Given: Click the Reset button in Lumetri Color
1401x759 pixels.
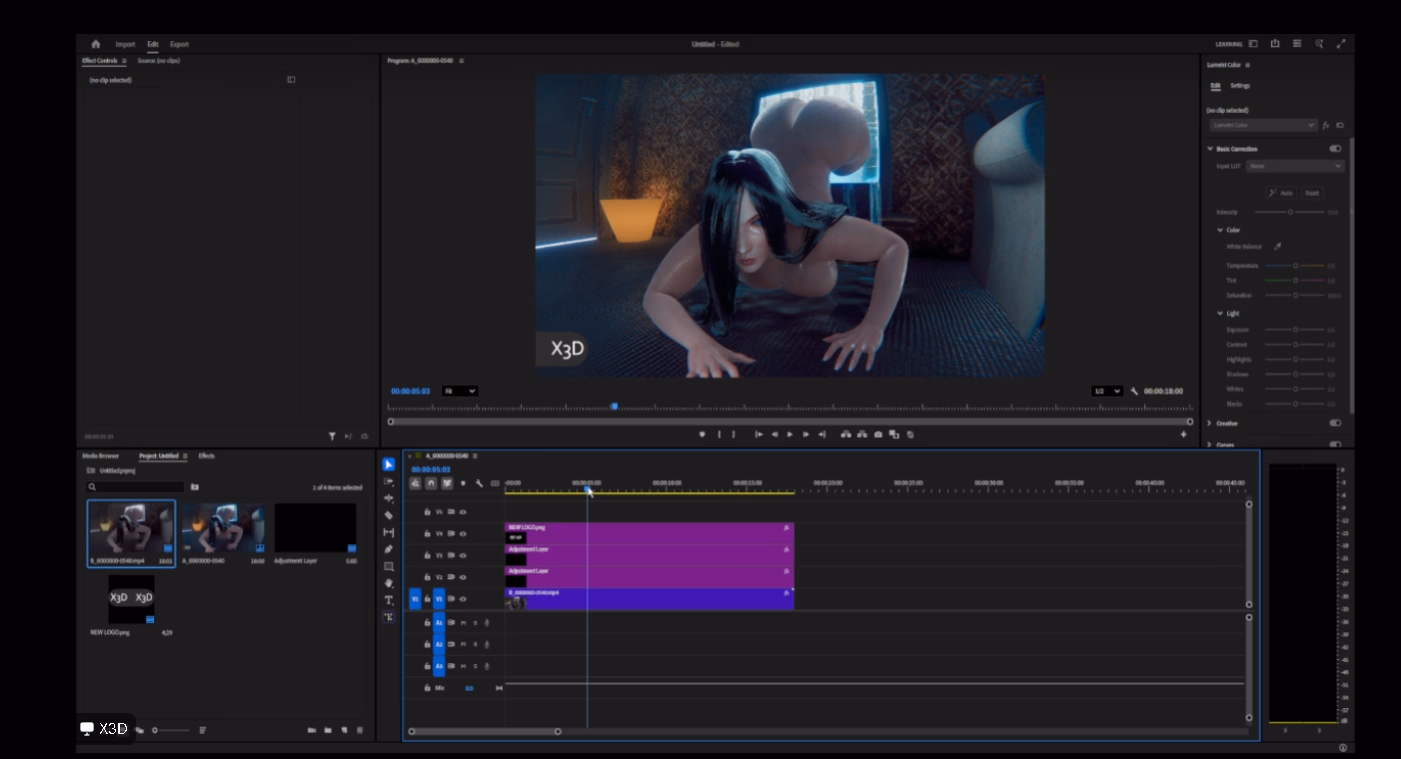Looking at the screenshot, I should (1311, 193).
